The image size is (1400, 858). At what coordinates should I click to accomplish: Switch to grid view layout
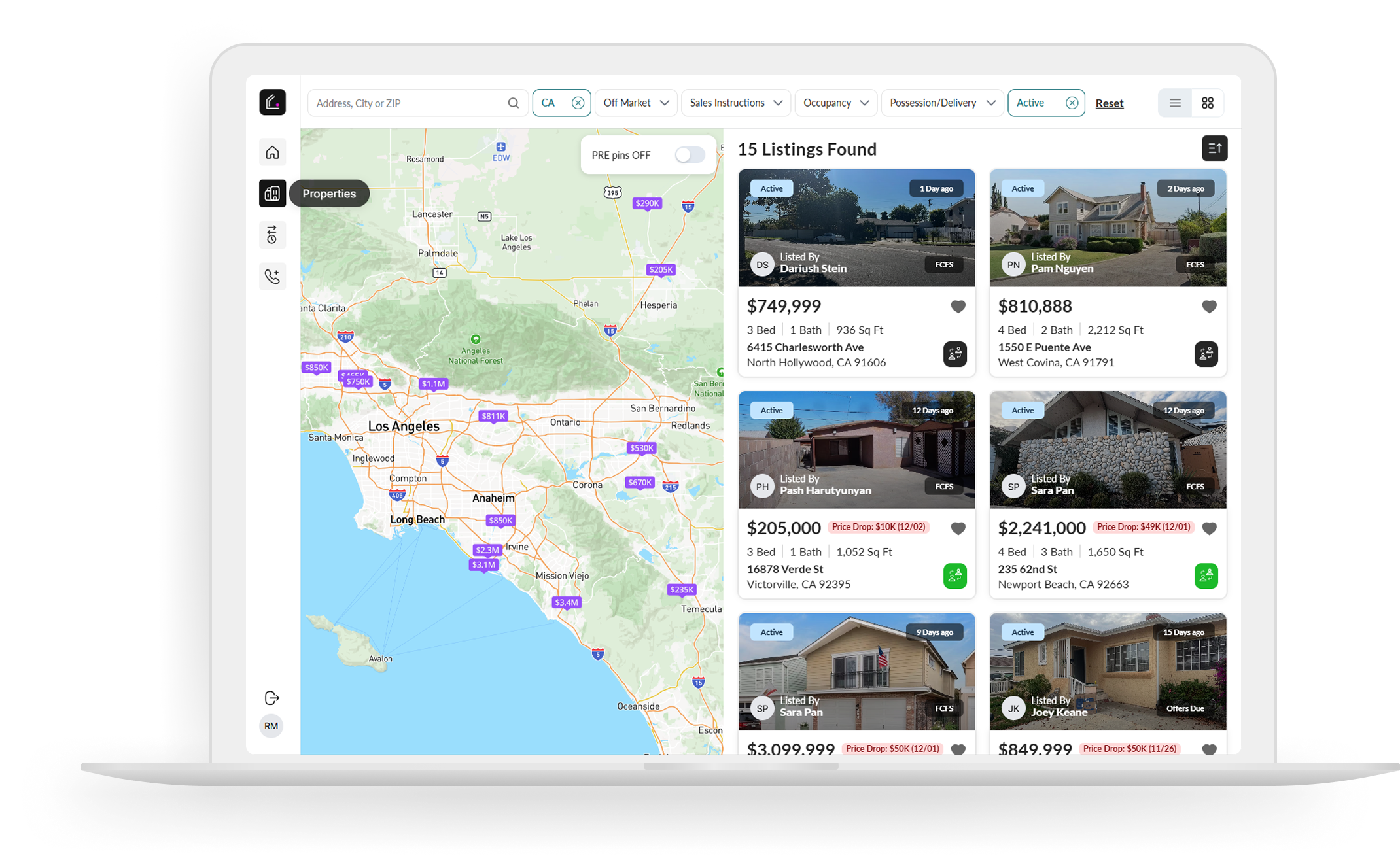[1208, 103]
